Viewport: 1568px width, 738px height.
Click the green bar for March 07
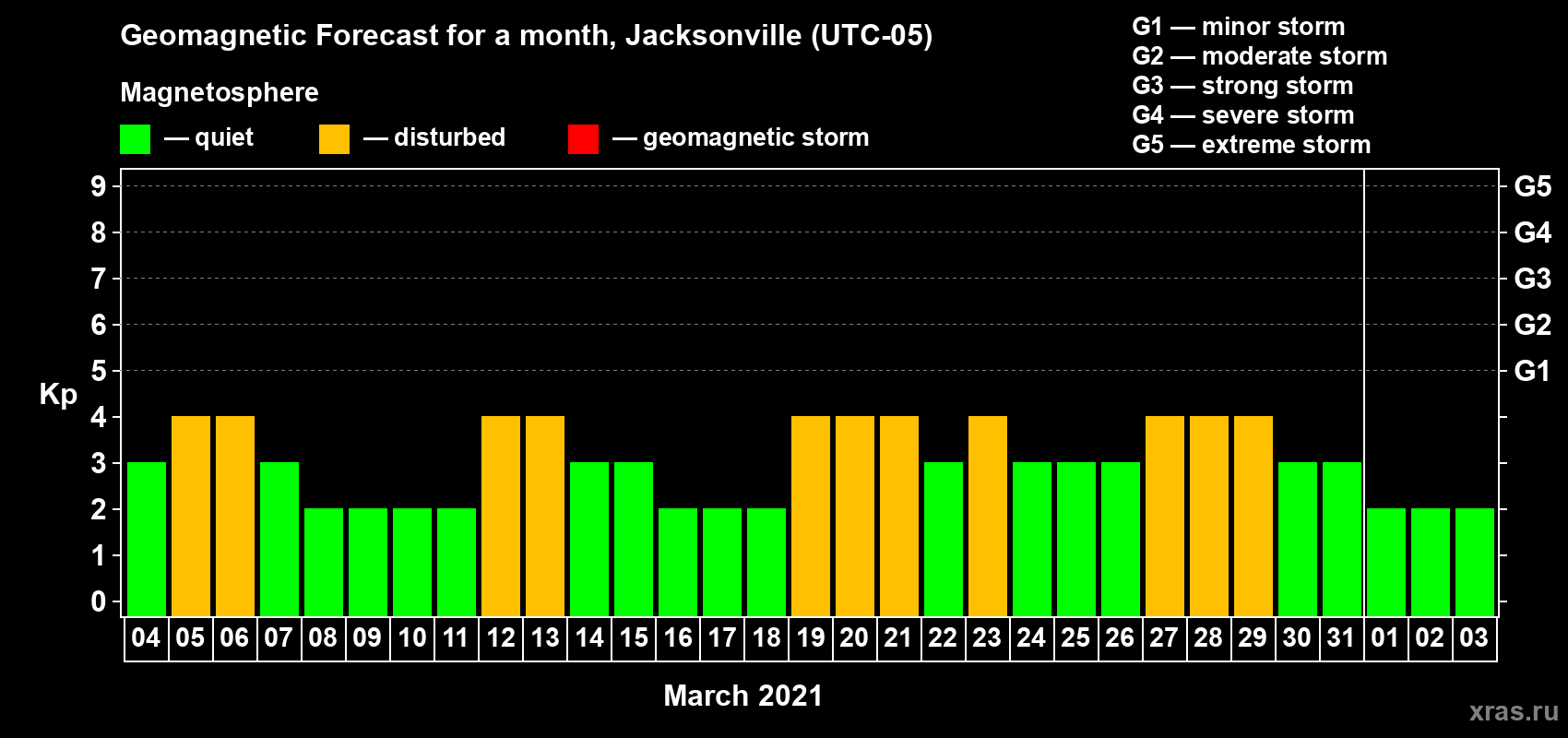(x=279, y=539)
